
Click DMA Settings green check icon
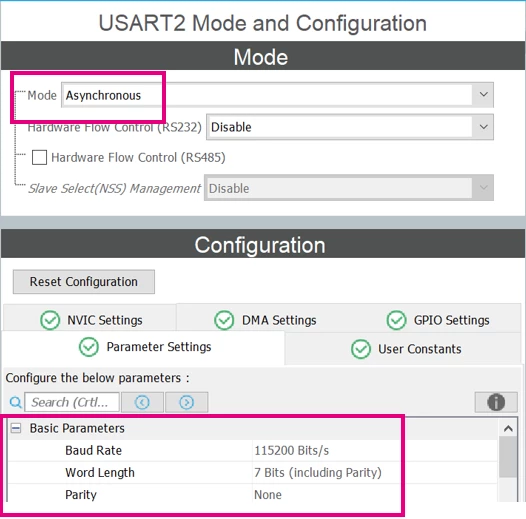(224, 320)
